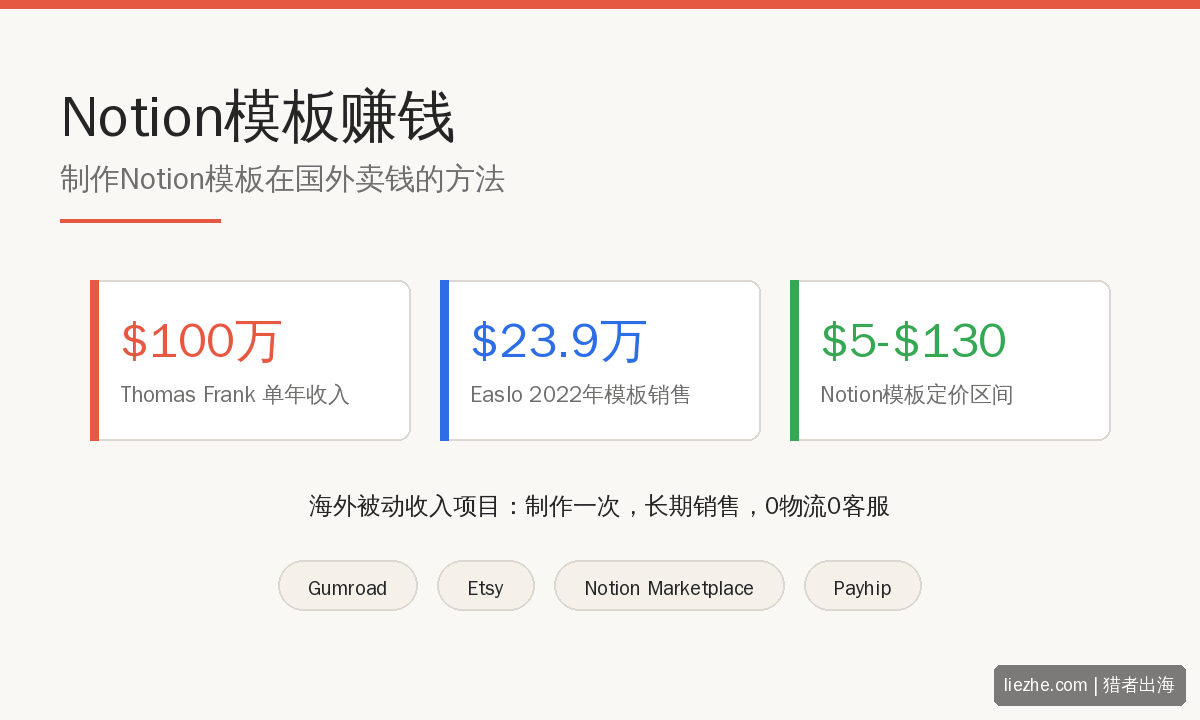
Task: Click the $5-$130 price range
Action: point(913,341)
